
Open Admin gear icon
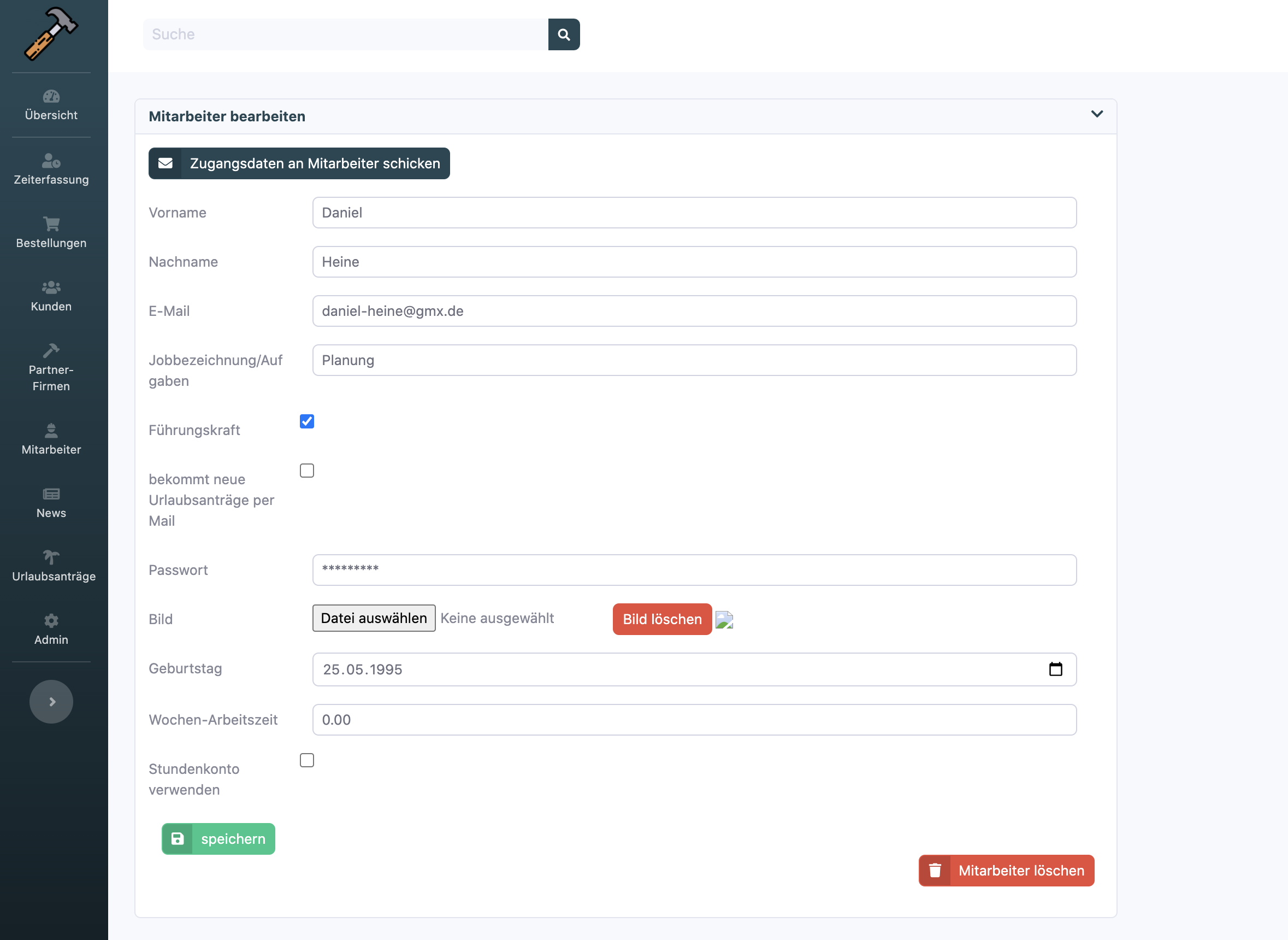coord(51,620)
